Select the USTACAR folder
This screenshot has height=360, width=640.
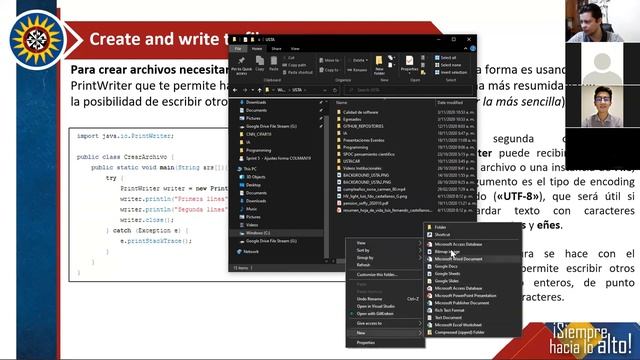[351, 161]
